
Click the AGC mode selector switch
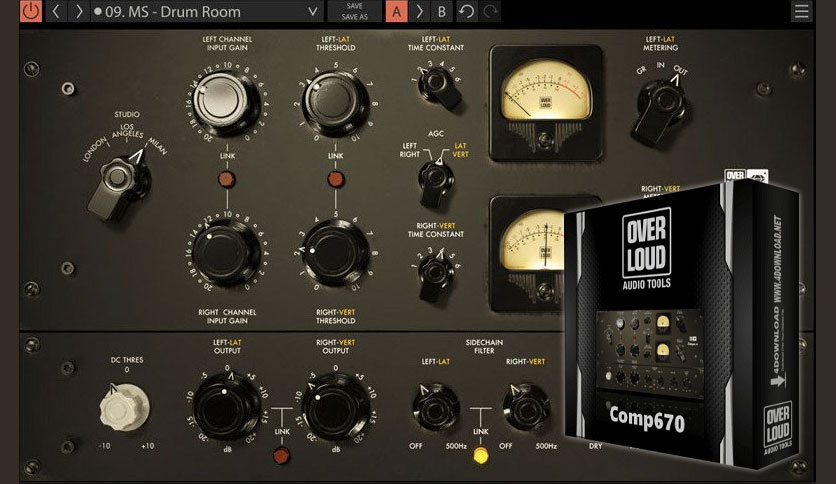[436, 183]
